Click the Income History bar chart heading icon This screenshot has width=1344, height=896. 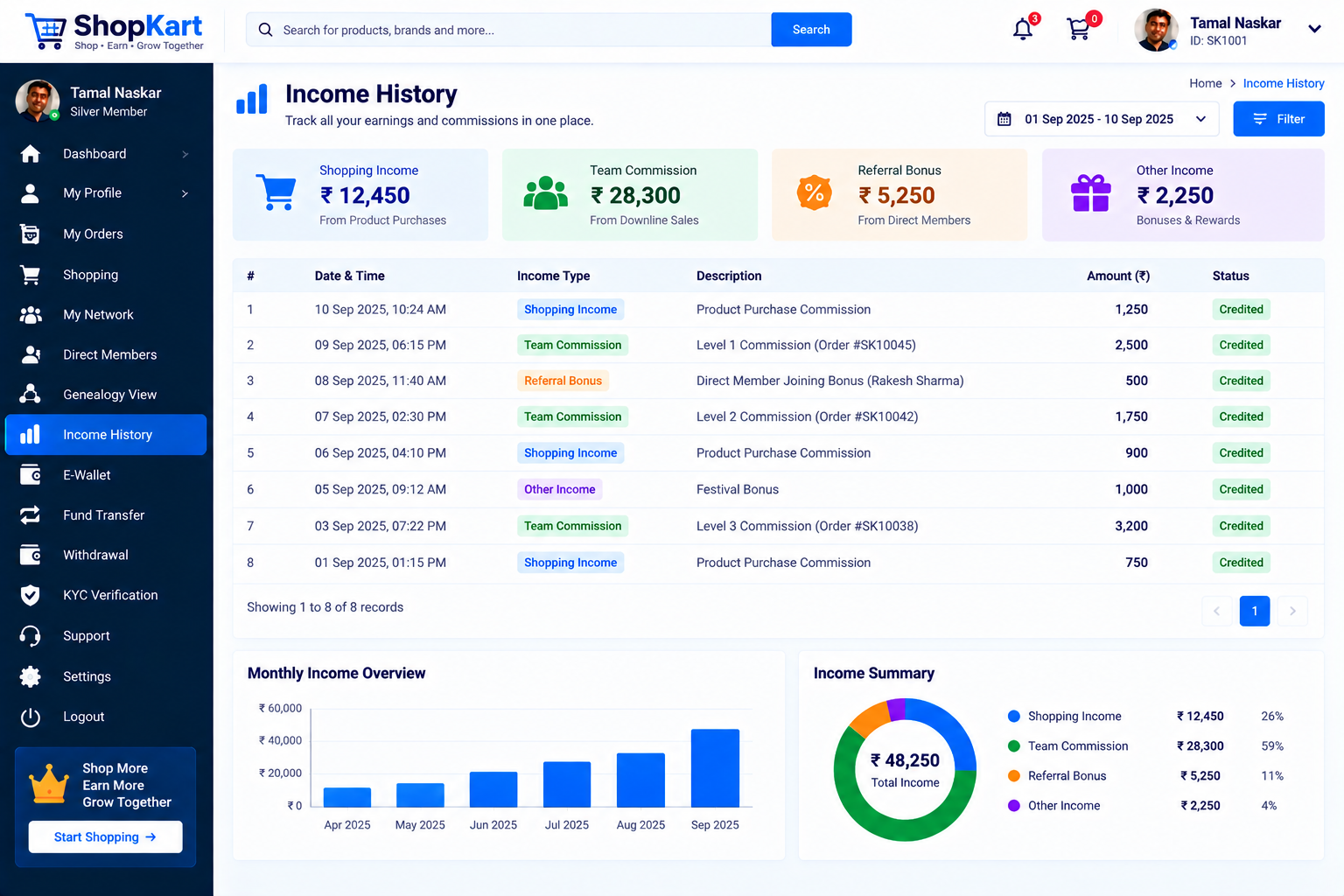pos(252,100)
